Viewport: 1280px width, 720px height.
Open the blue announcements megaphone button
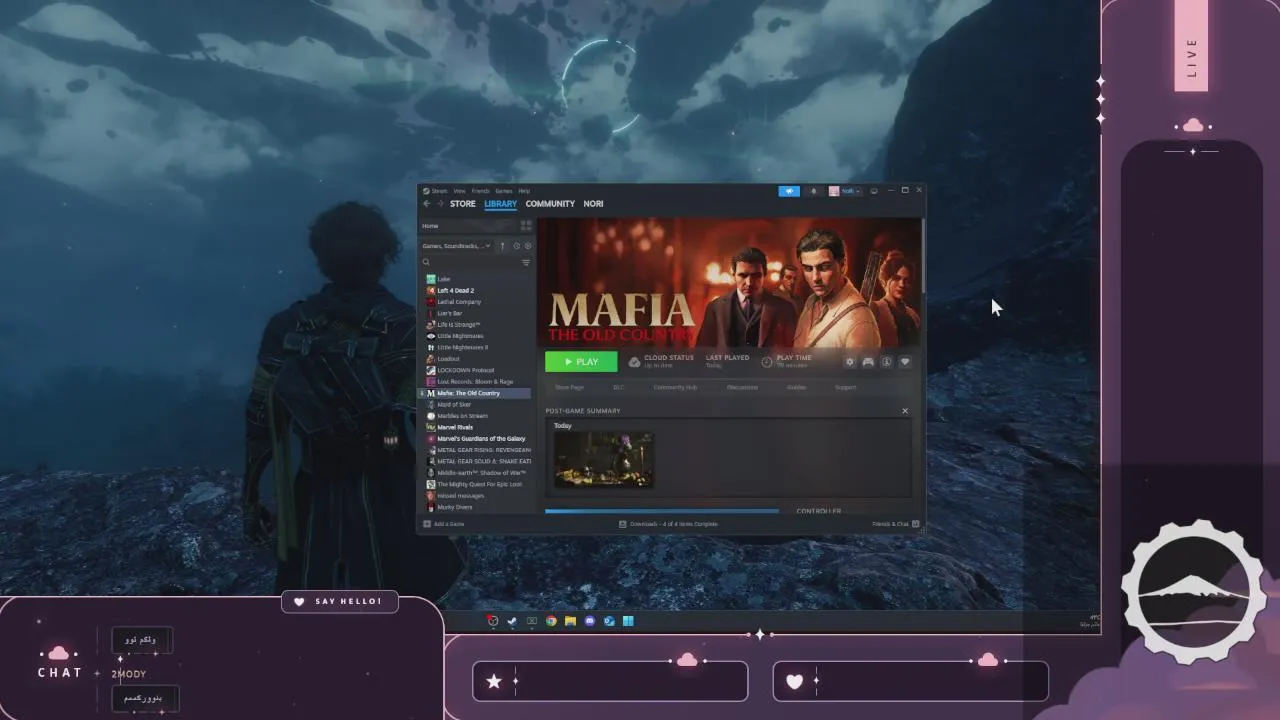click(789, 191)
